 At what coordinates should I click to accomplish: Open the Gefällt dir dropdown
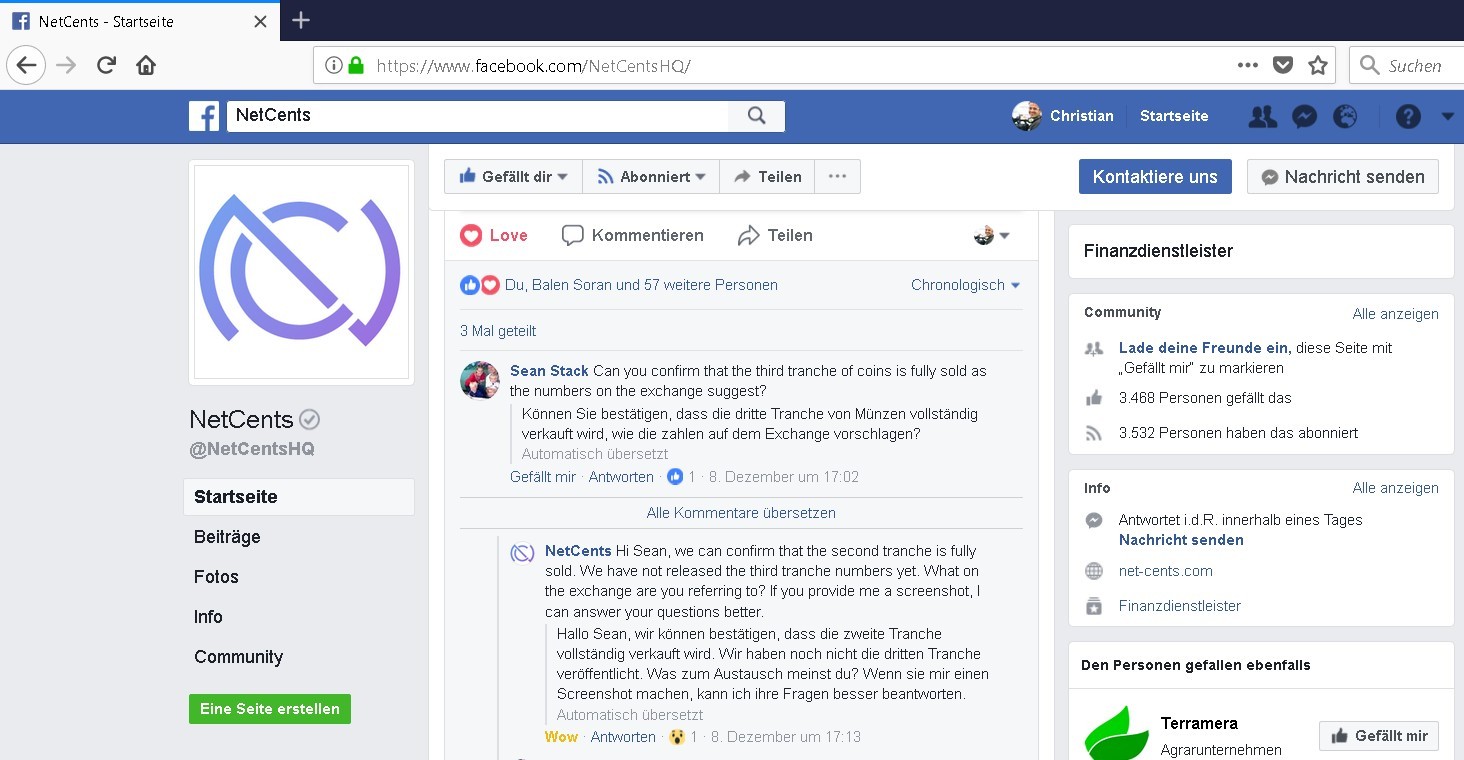tap(513, 177)
